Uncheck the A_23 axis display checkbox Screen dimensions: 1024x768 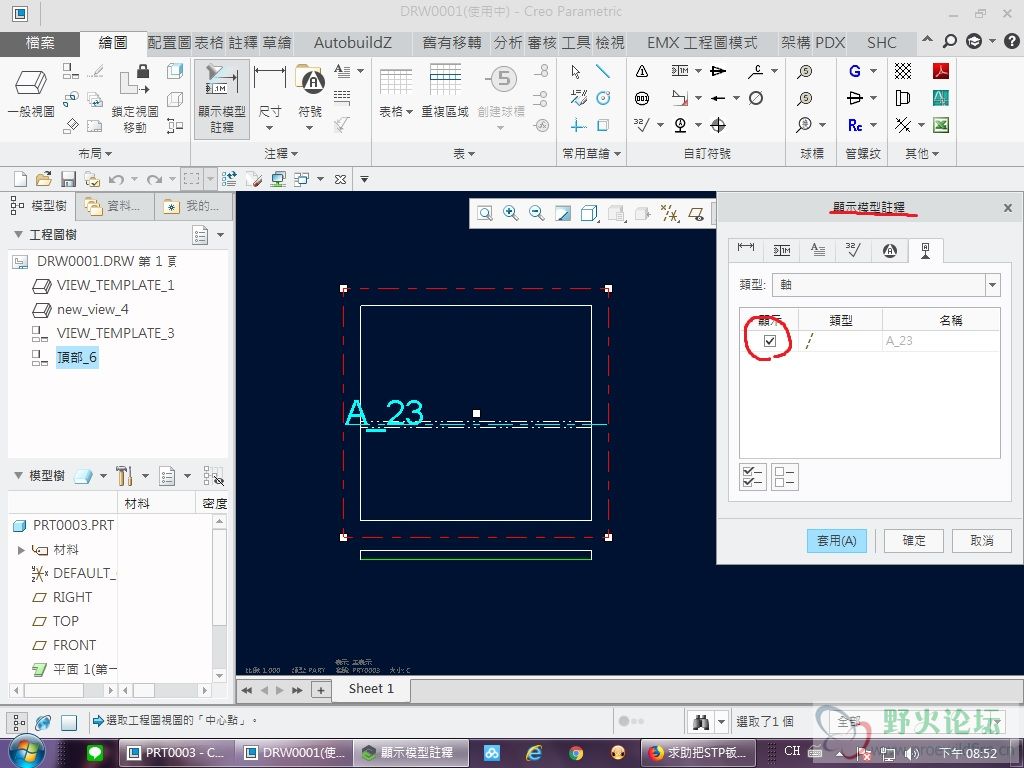[x=769, y=341]
